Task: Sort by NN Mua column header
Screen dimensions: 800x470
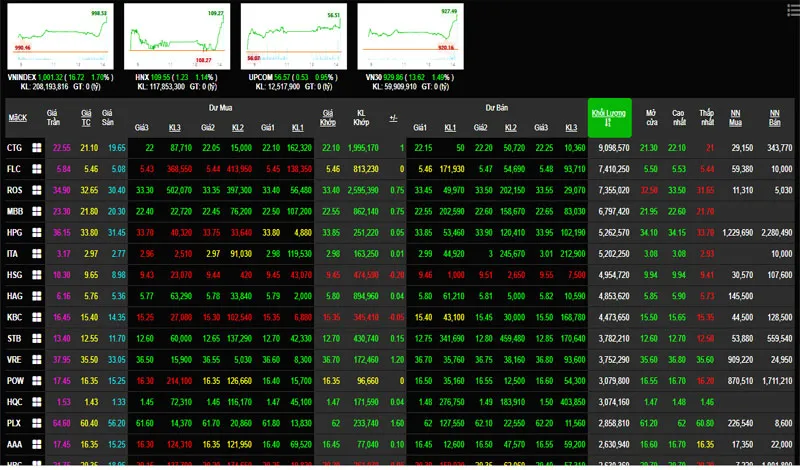Action: tap(735, 118)
